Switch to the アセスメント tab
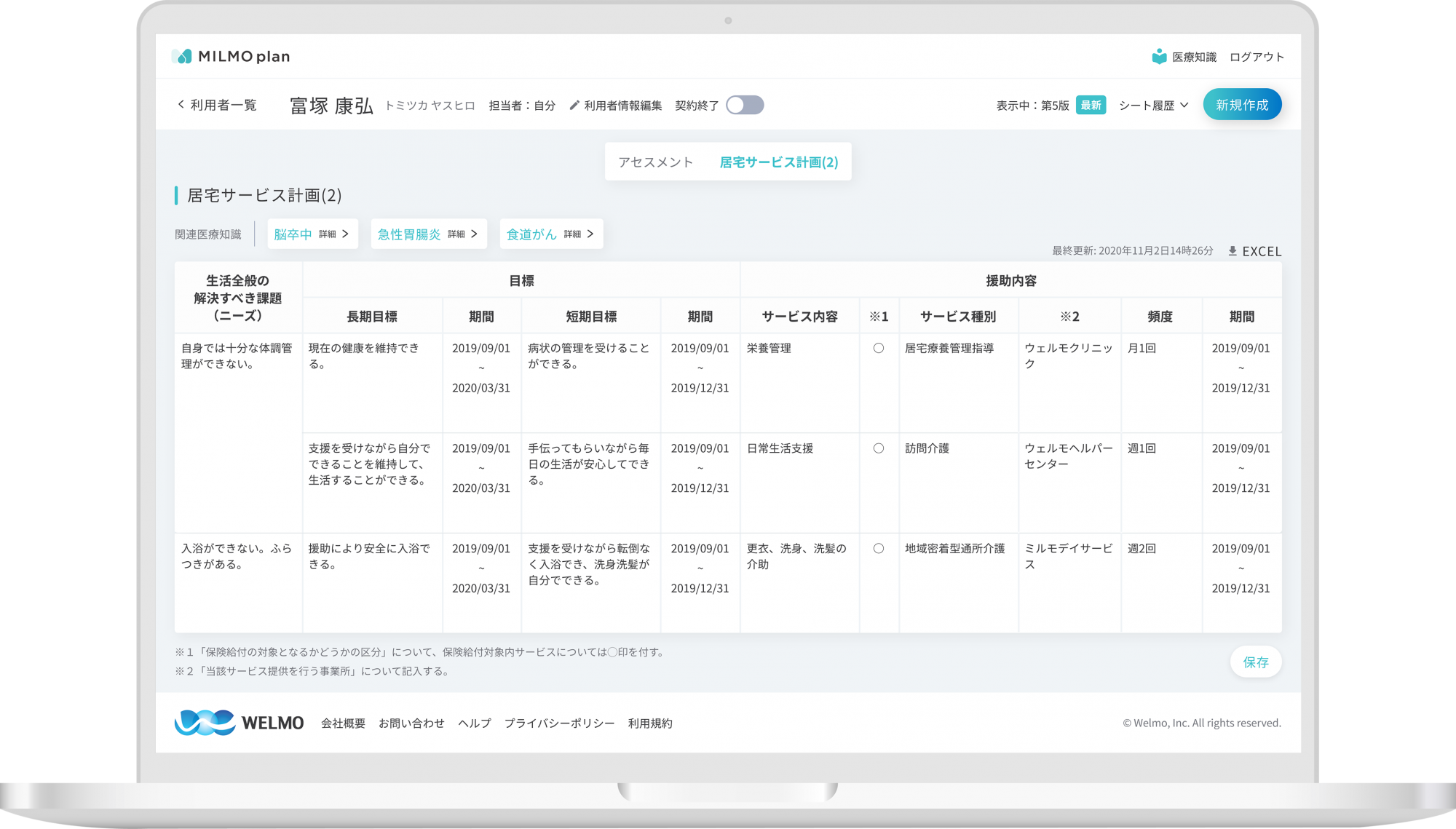 (655, 162)
